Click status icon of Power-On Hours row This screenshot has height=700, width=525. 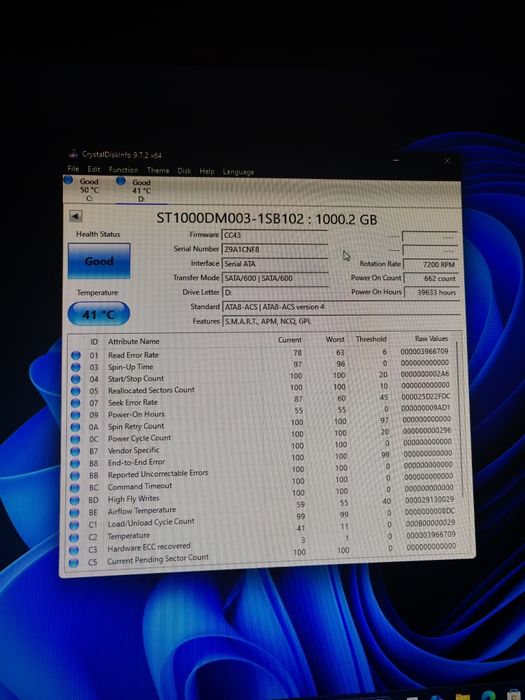click(x=75, y=415)
